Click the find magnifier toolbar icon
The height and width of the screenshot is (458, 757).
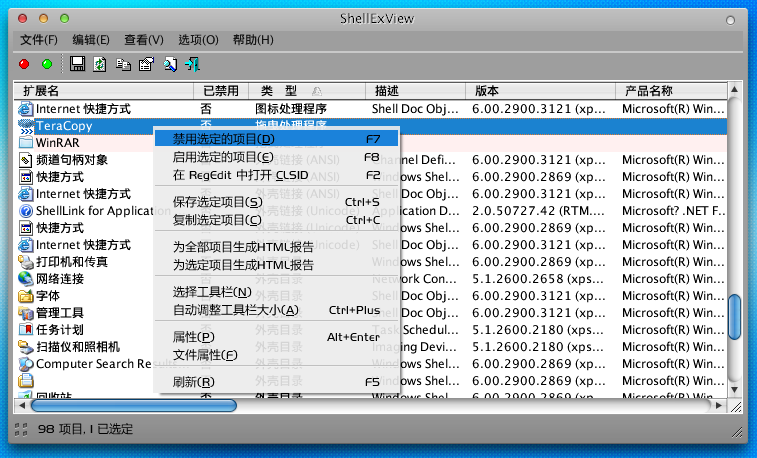[x=170, y=64]
